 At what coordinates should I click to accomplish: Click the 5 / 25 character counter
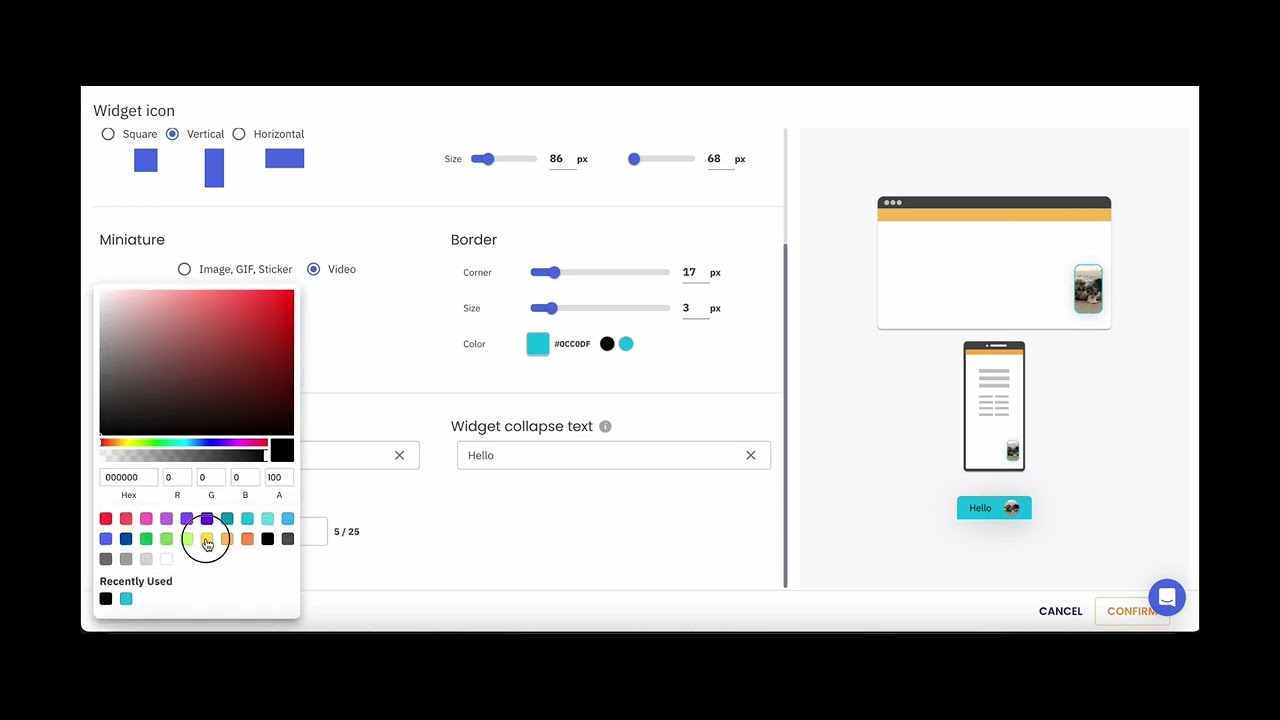tap(346, 532)
